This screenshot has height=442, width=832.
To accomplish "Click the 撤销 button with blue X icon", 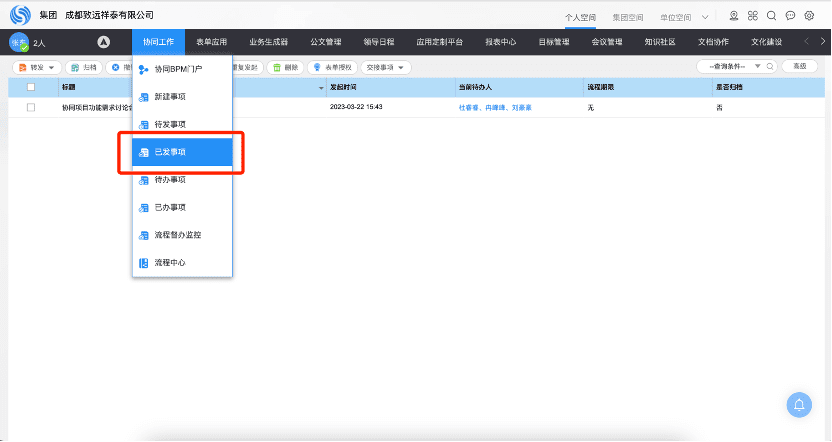I will (119, 67).
